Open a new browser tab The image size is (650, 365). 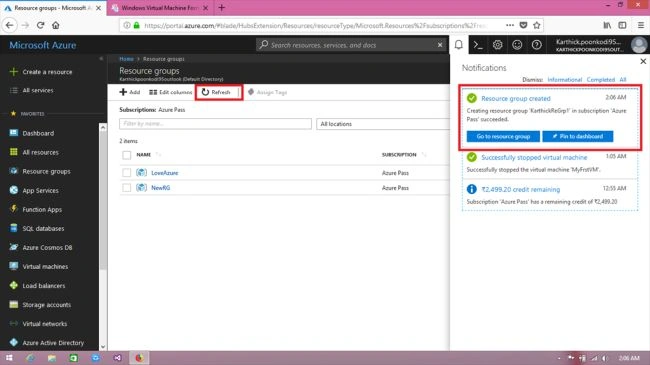[221, 7]
